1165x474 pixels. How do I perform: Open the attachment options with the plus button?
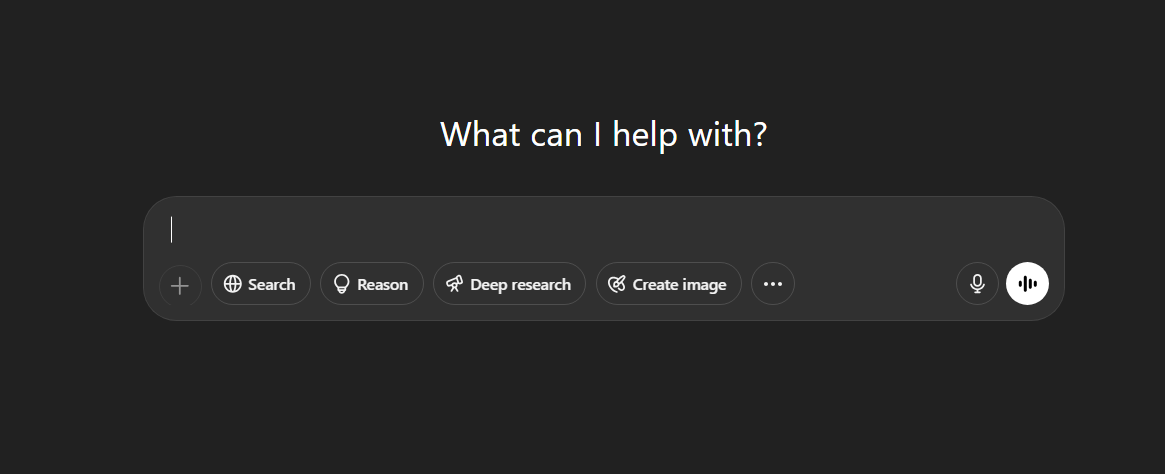pos(180,285)
